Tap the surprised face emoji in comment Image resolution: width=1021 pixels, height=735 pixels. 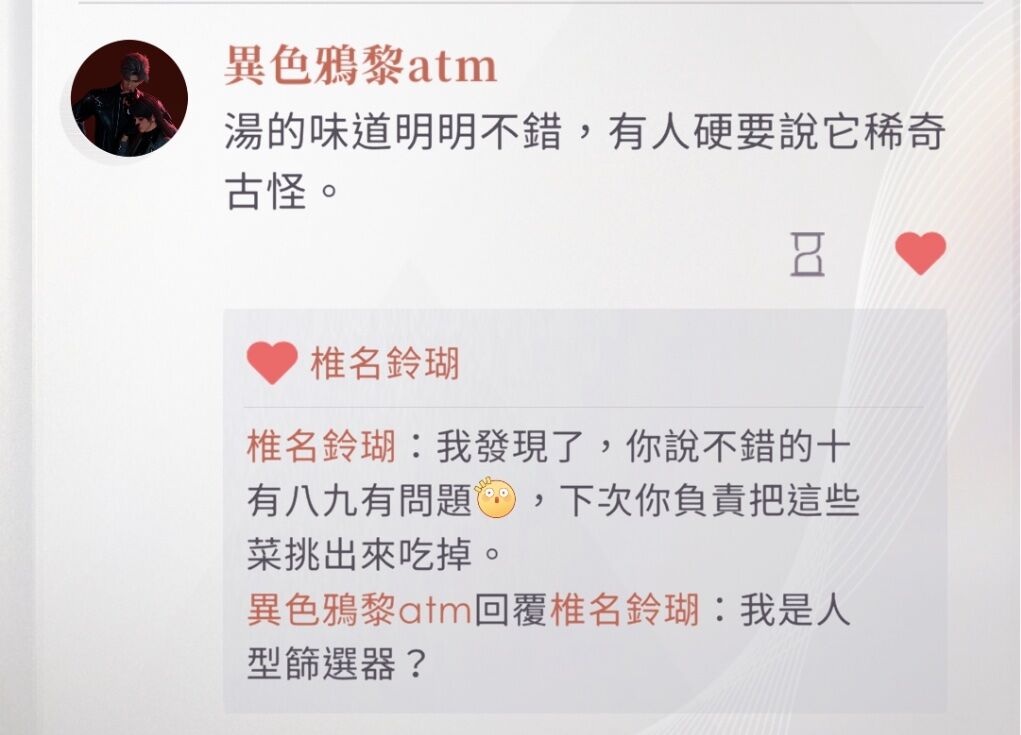click(496, 498)
